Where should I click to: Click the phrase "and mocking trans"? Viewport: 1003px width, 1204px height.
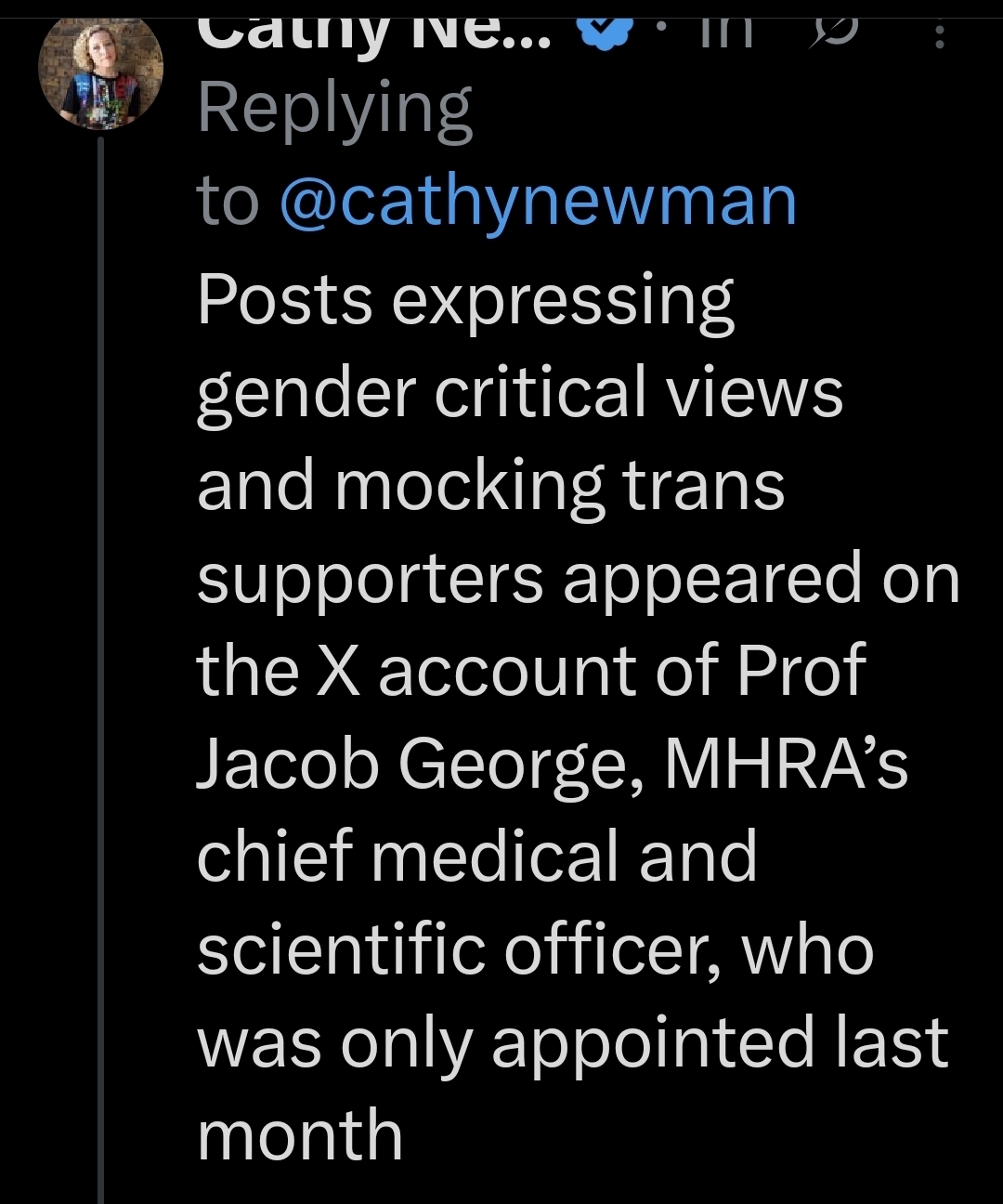[x=490, y=486]
